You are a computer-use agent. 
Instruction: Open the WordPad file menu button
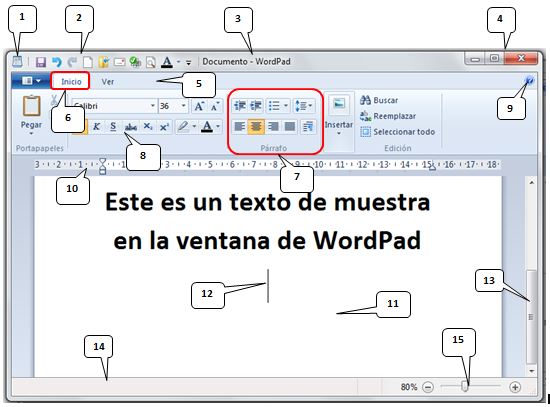coord(30,81)
